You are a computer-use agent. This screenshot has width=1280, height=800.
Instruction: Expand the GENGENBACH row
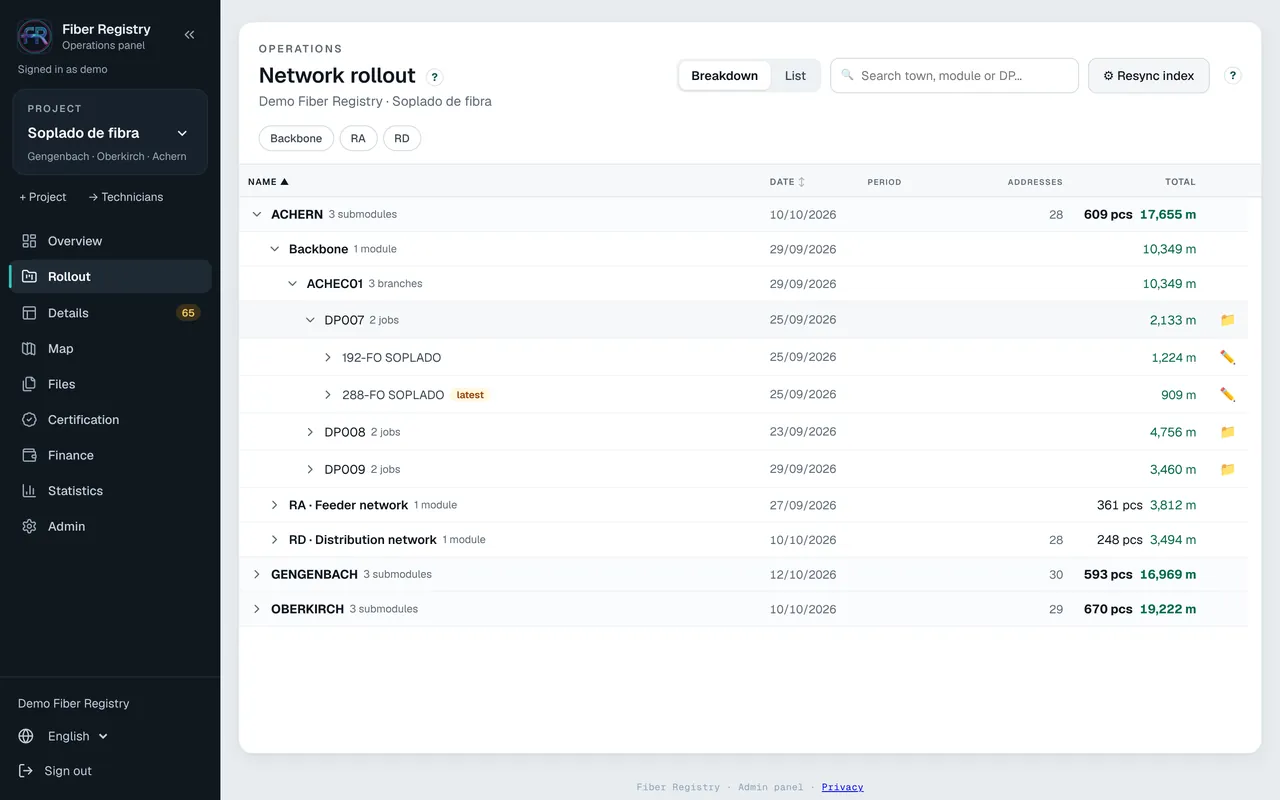point(257,574)
